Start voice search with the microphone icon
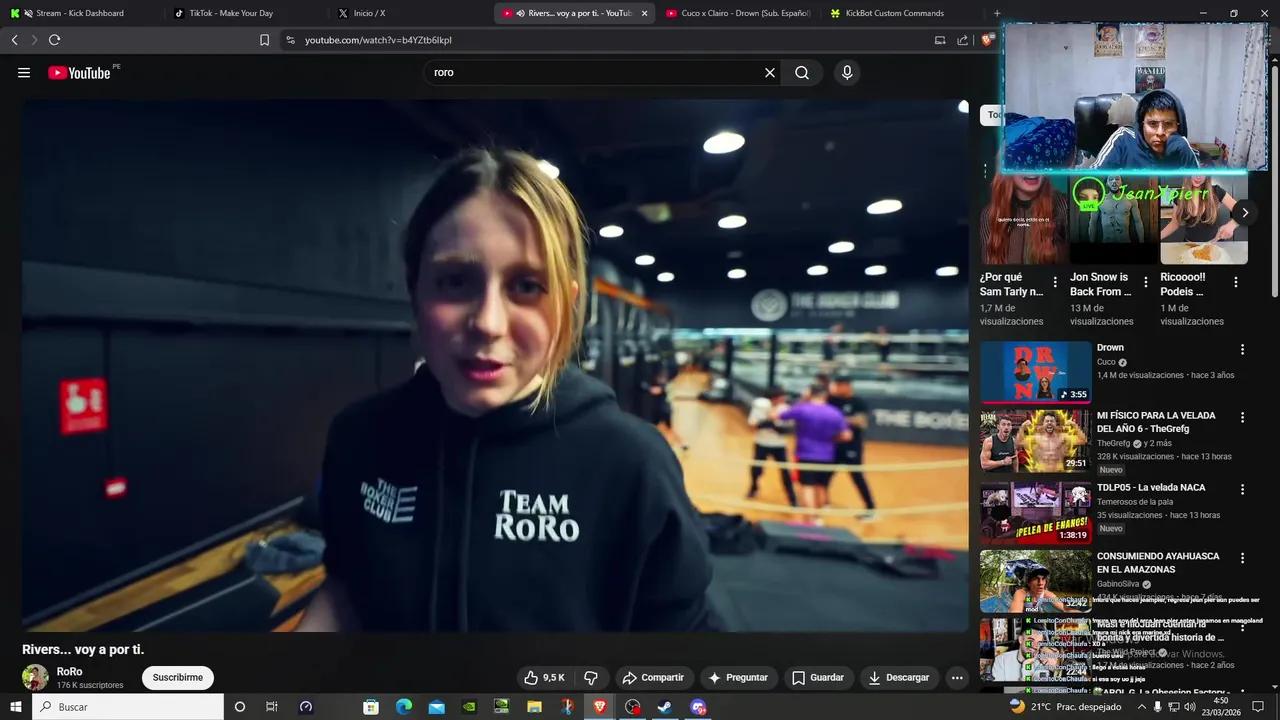 coord(847,73)
